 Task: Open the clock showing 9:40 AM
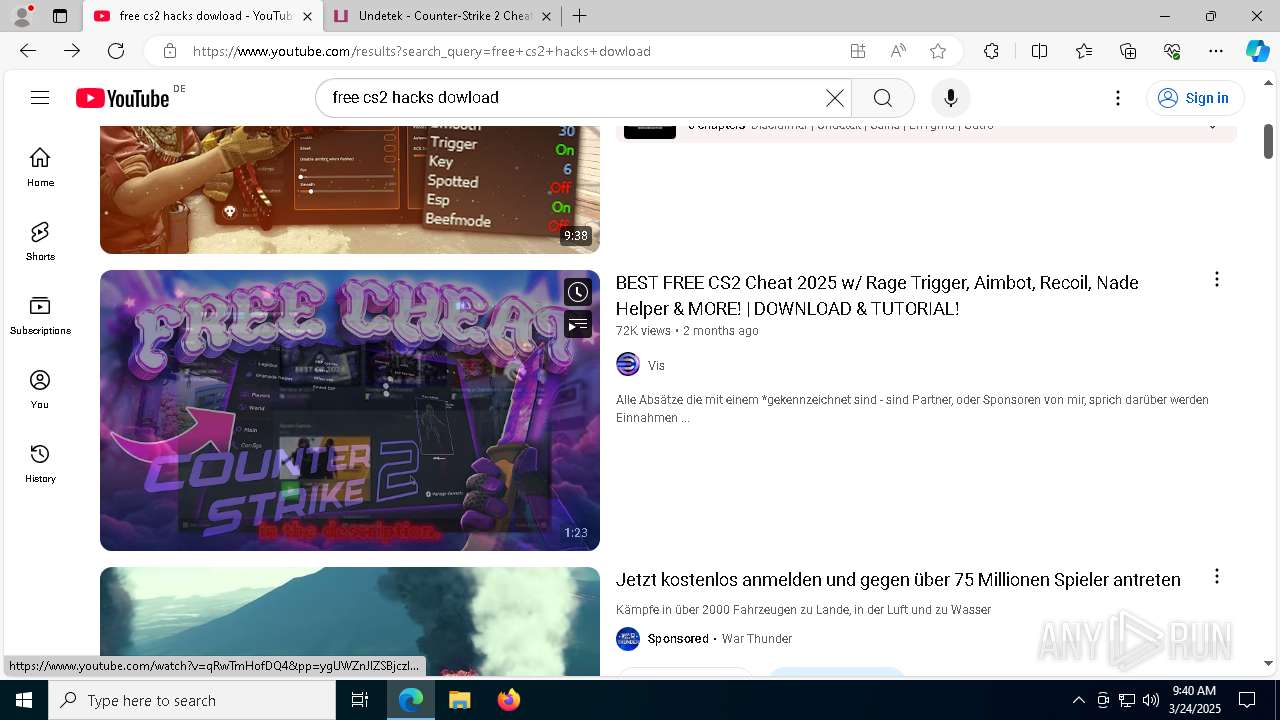1196,700
